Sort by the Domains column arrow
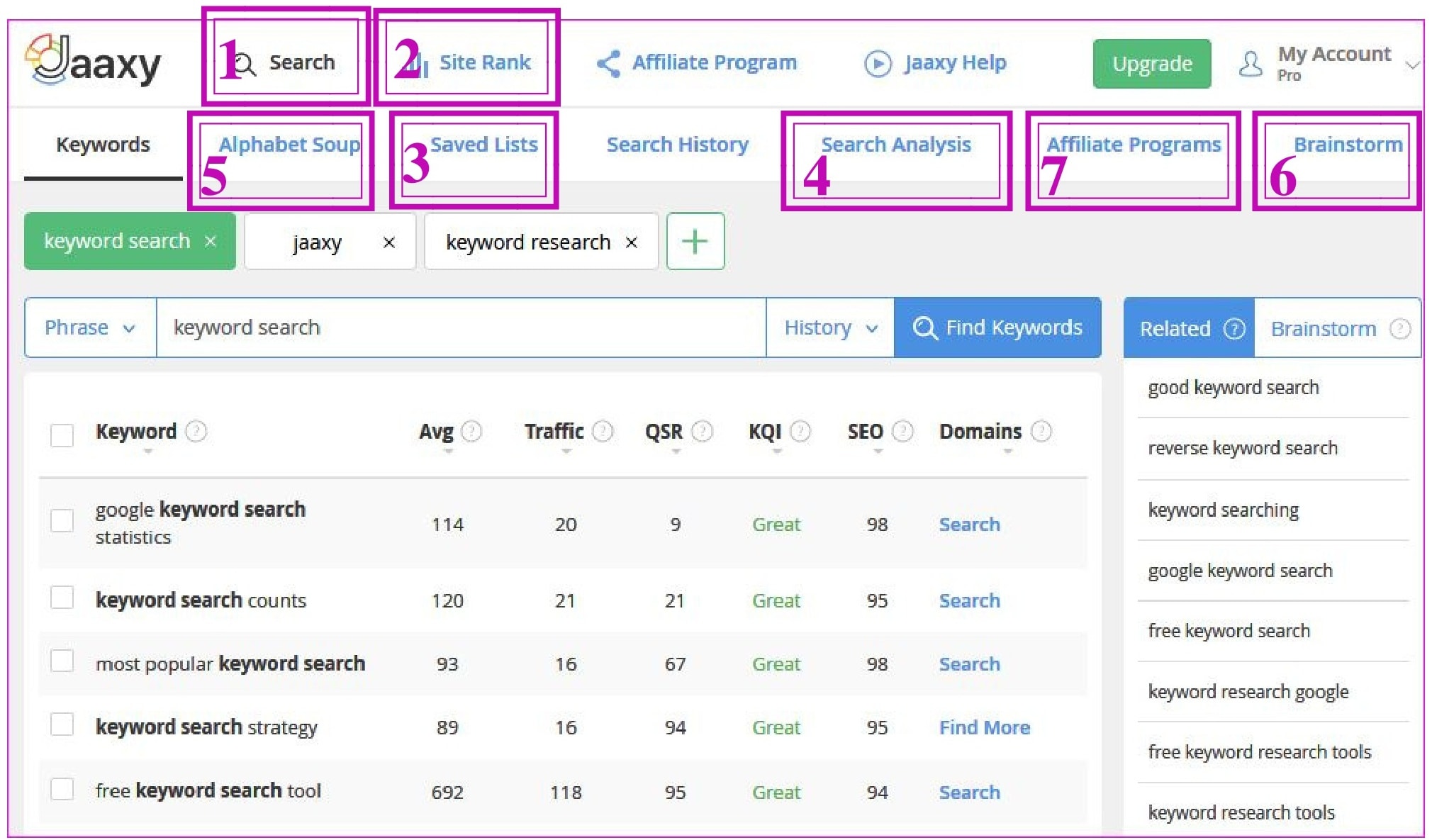 click(1007, 452)
